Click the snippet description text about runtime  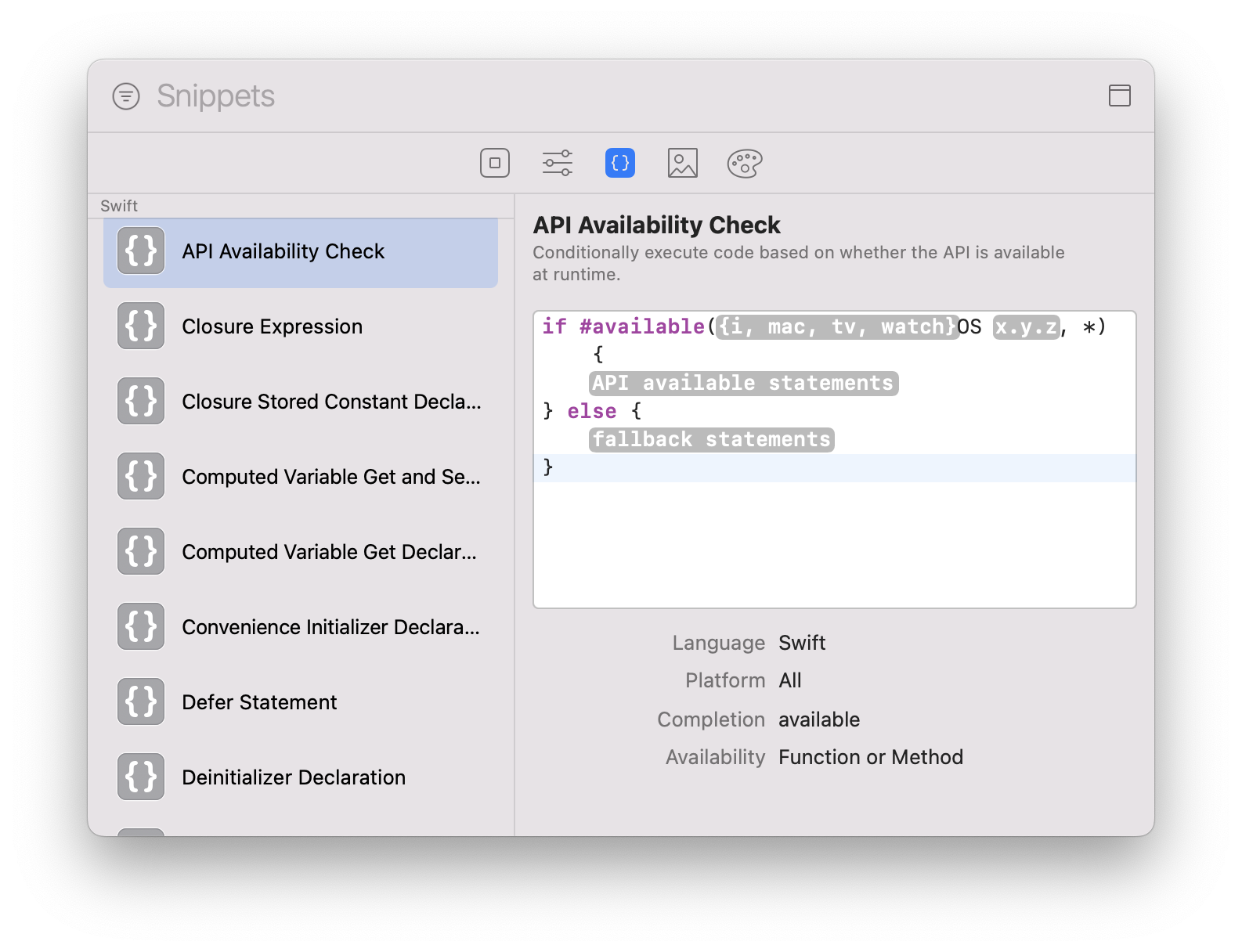point(799,263)
